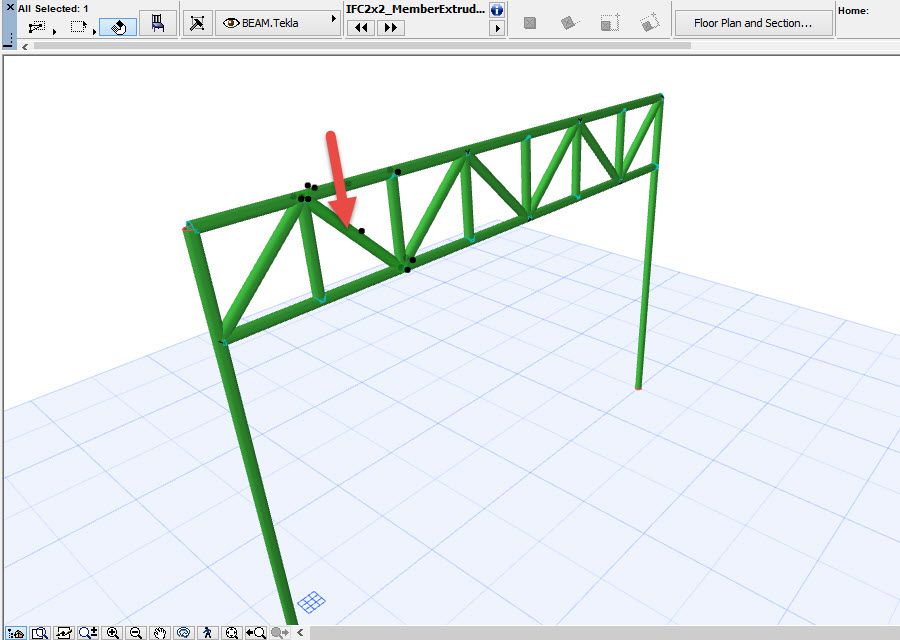900x640 pixels.
Task: Click the info box drag handle
Action: (x=10, y=38)
